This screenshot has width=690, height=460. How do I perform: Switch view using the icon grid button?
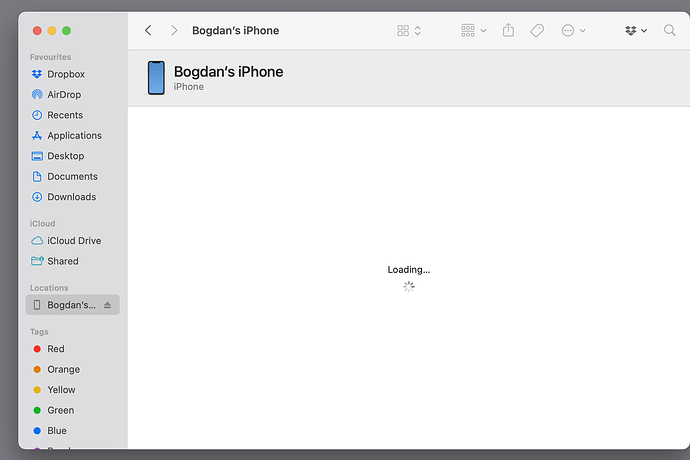tap(403, 30)
